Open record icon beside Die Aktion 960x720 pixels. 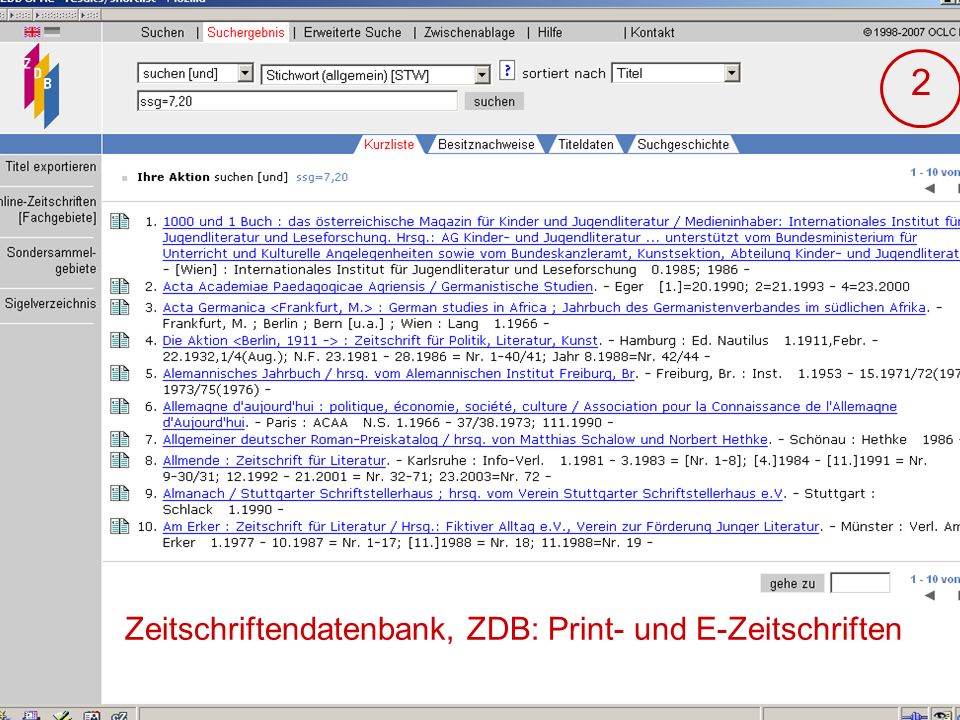click(x=119, y=340)
